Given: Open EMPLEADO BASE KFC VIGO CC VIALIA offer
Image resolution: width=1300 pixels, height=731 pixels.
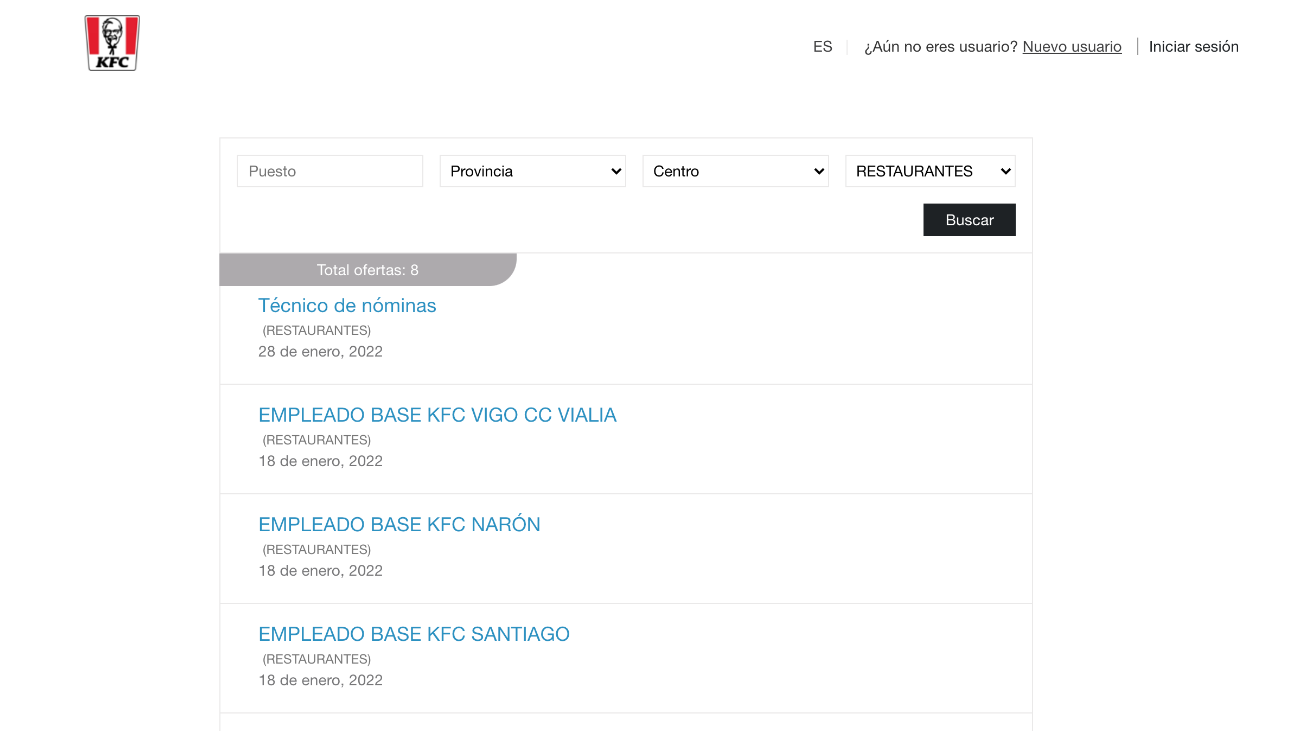Looking at the screenshot, I should (437, 415).
